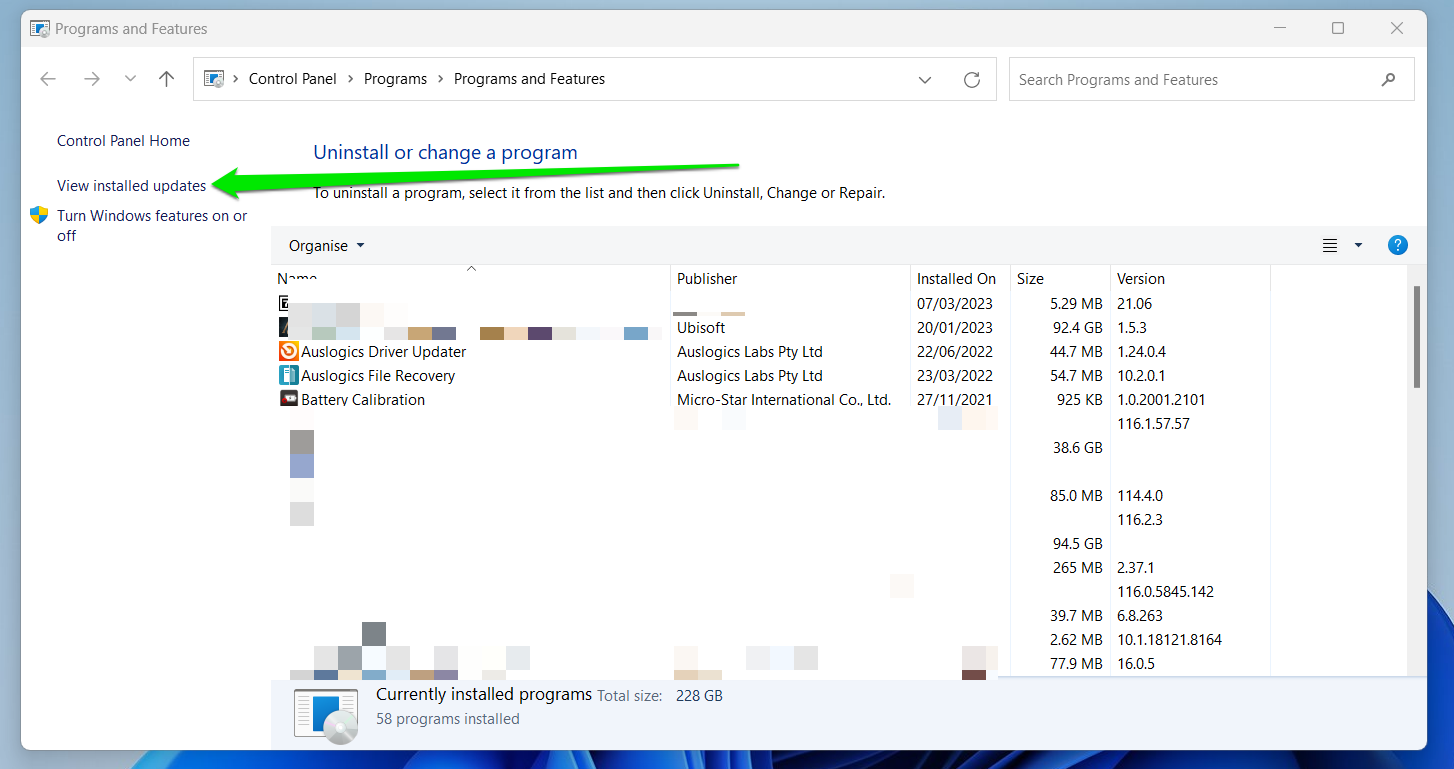Click the back navigation arrow
Viewport: 1454px width, 769px height.
pyautogui.click(x=47, y=78)
